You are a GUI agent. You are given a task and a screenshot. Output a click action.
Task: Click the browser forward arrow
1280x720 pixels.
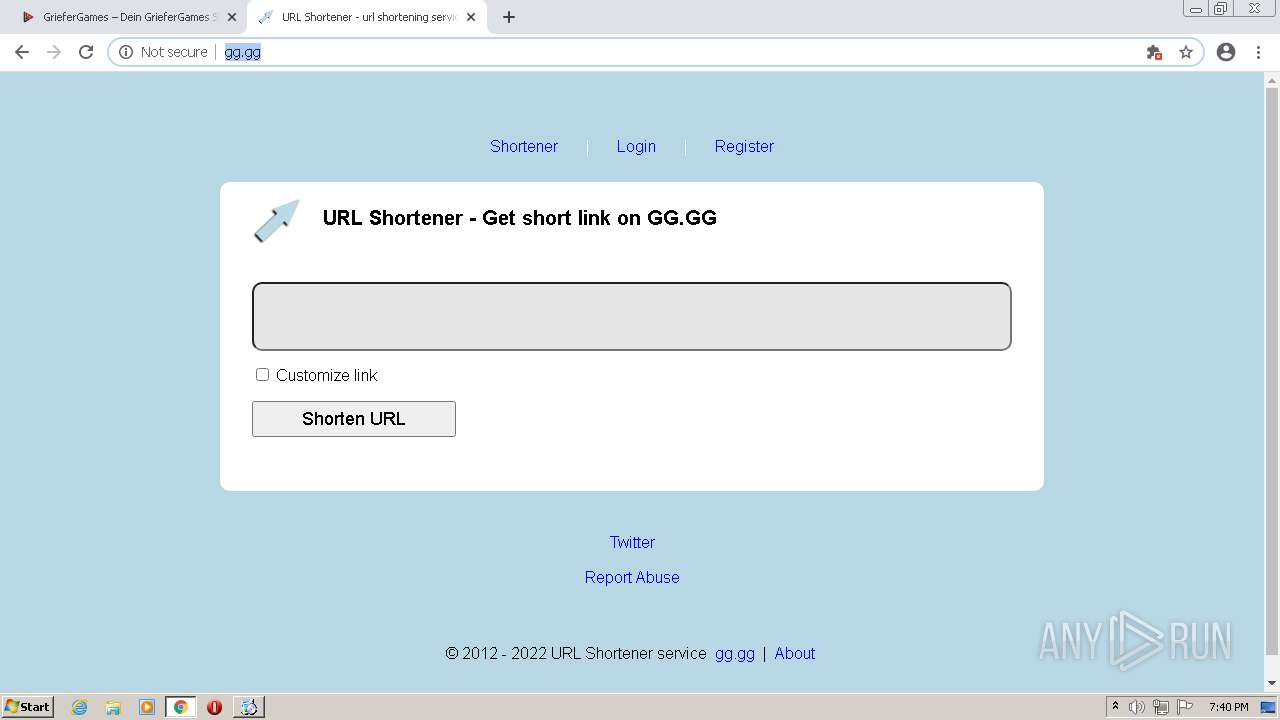coord(54,52)
